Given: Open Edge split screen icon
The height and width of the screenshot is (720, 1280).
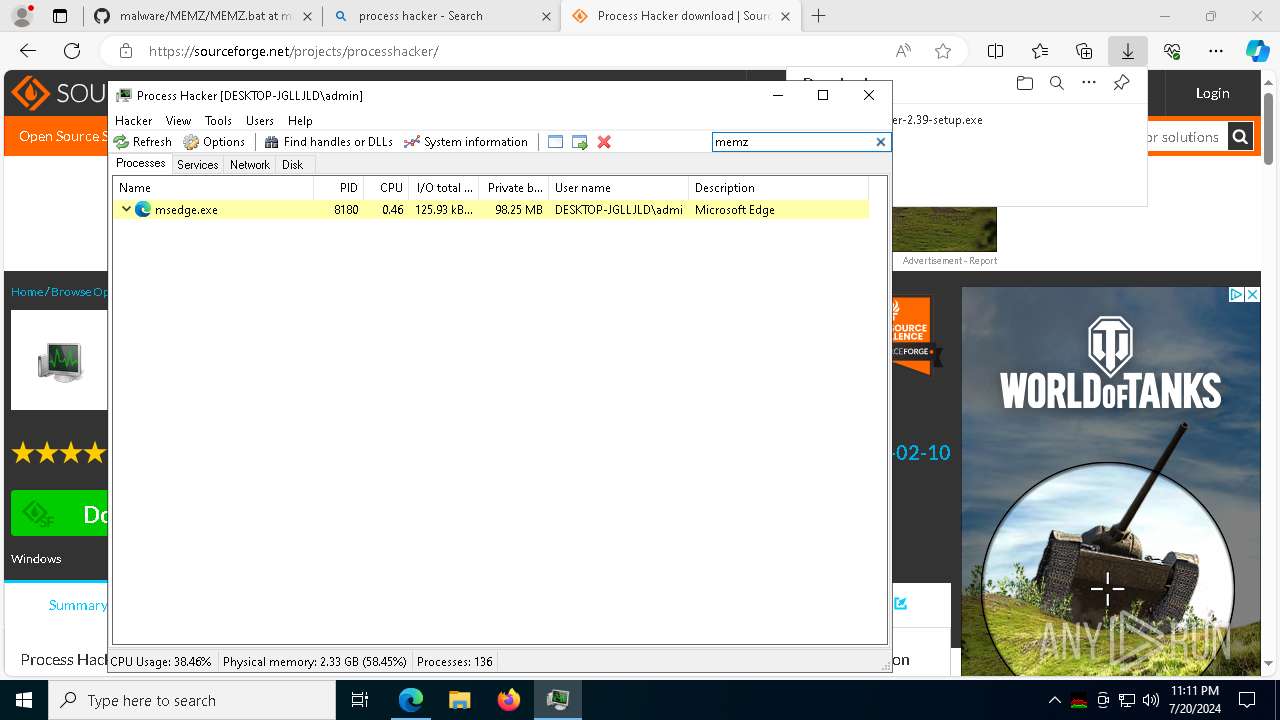Looking at the screenshot, I should coord(996,51).
